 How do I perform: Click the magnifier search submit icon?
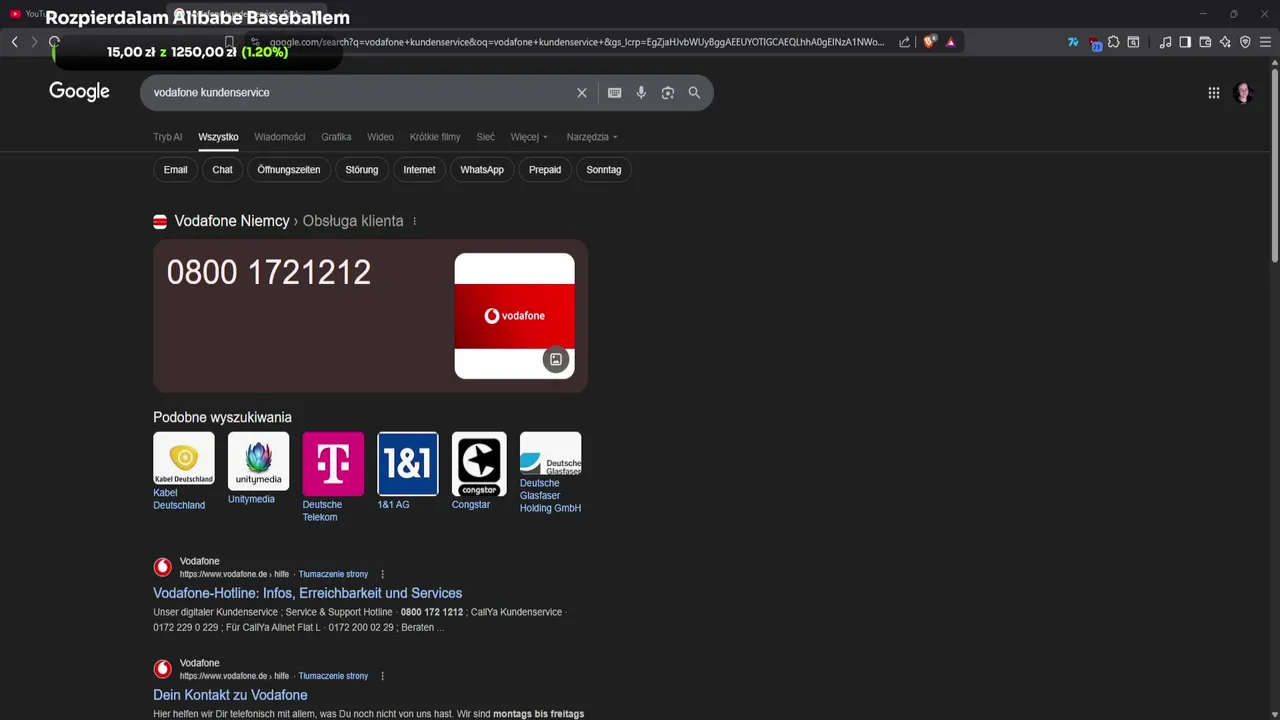click(x=694, y=92)
